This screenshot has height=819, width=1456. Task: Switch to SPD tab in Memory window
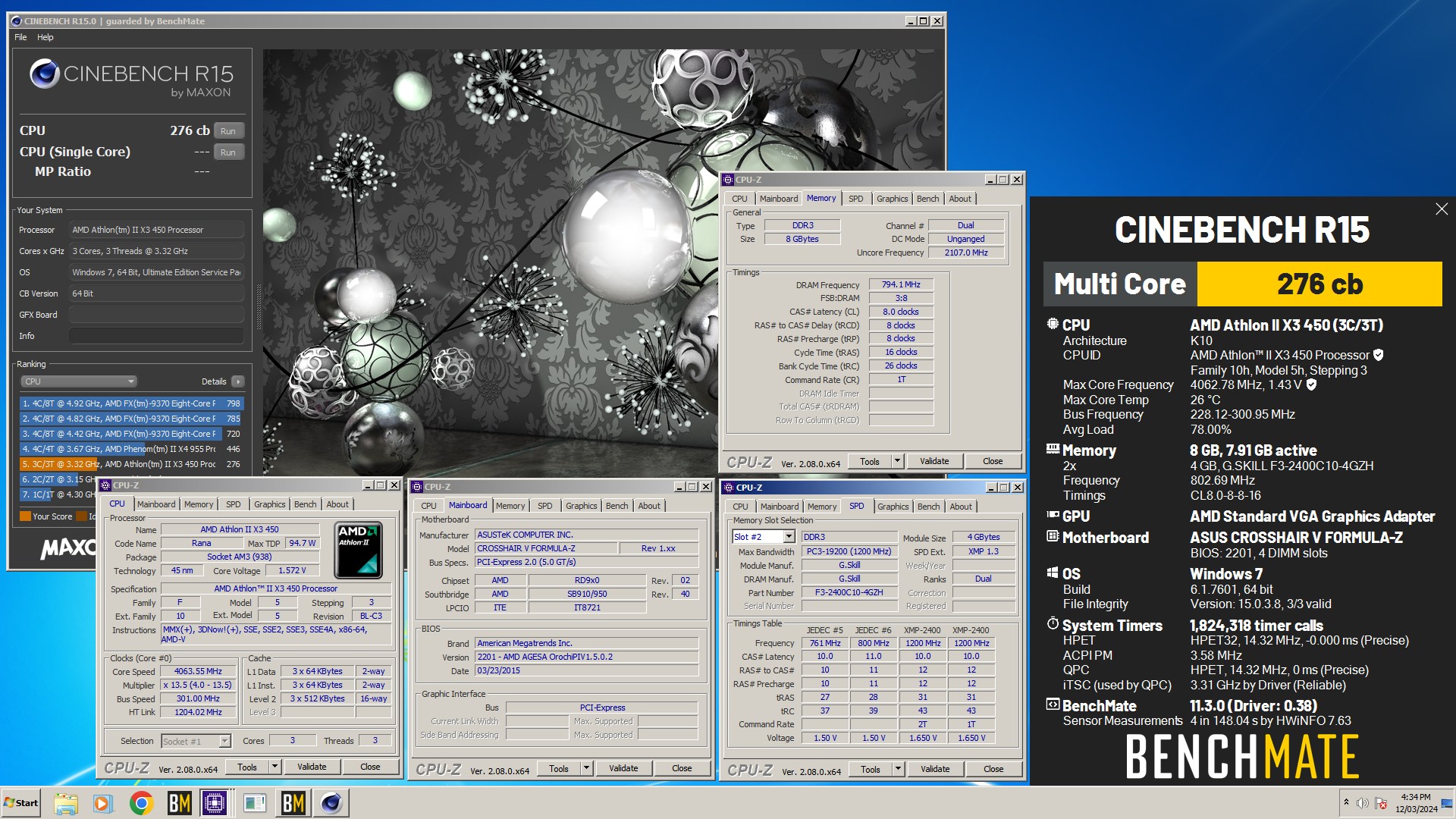pyautogui.click(x=855, y=199)
